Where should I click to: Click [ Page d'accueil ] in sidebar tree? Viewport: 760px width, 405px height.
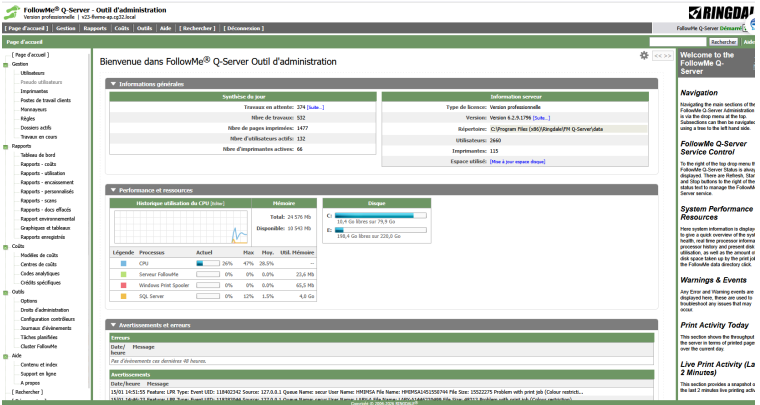coord(31,55)
